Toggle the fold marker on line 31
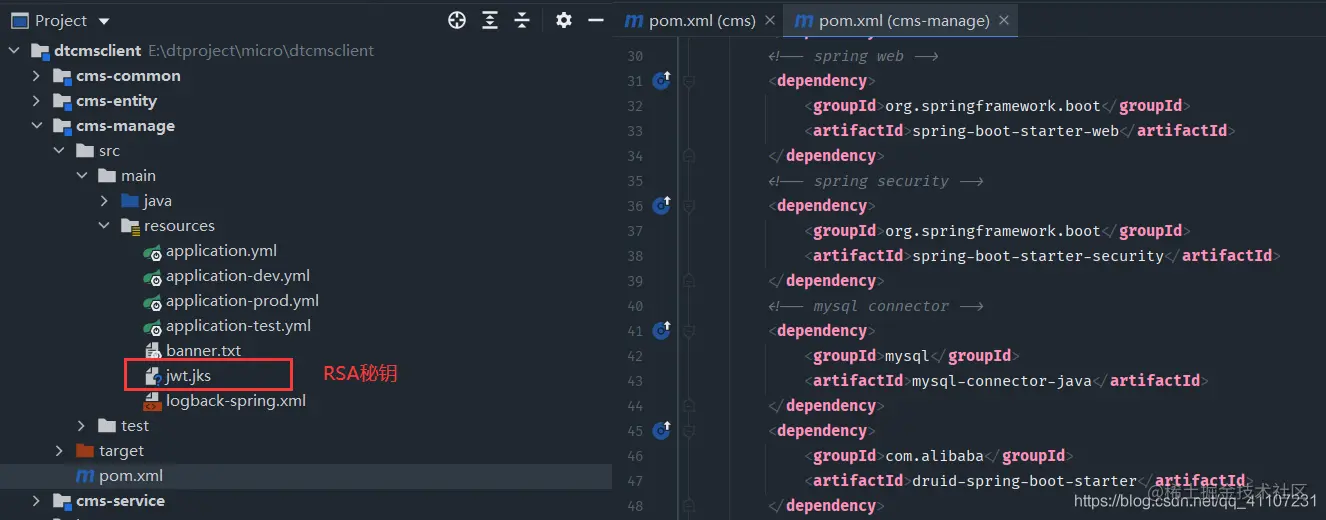This screenshot has width=1326, height=520. point(688,81)
